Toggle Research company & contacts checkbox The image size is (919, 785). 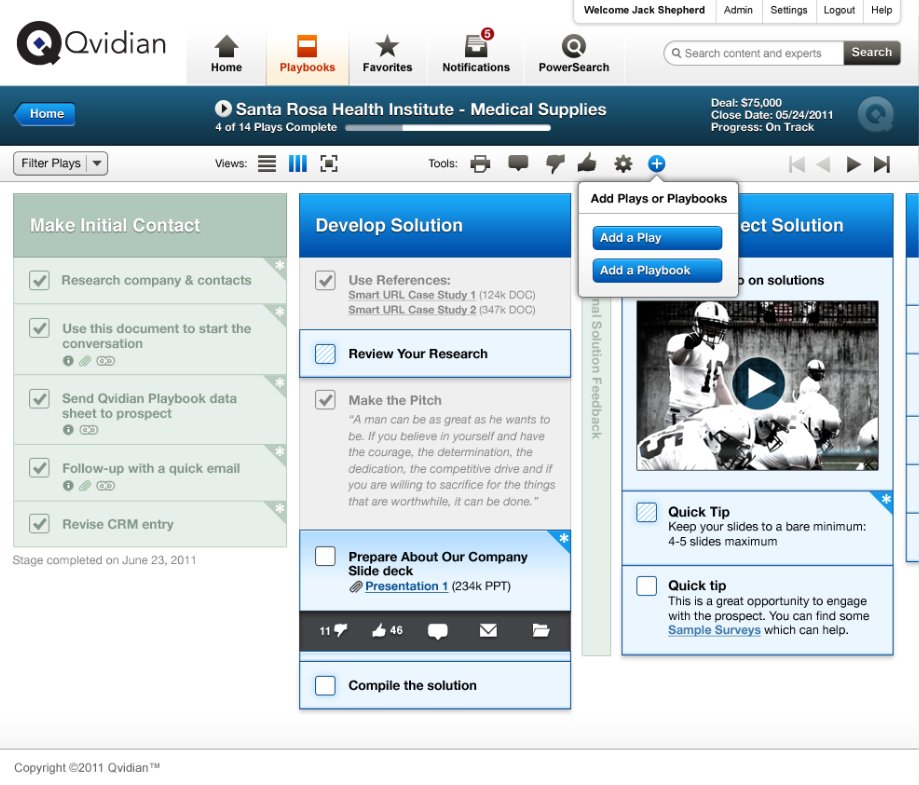(x=39, y=280)
